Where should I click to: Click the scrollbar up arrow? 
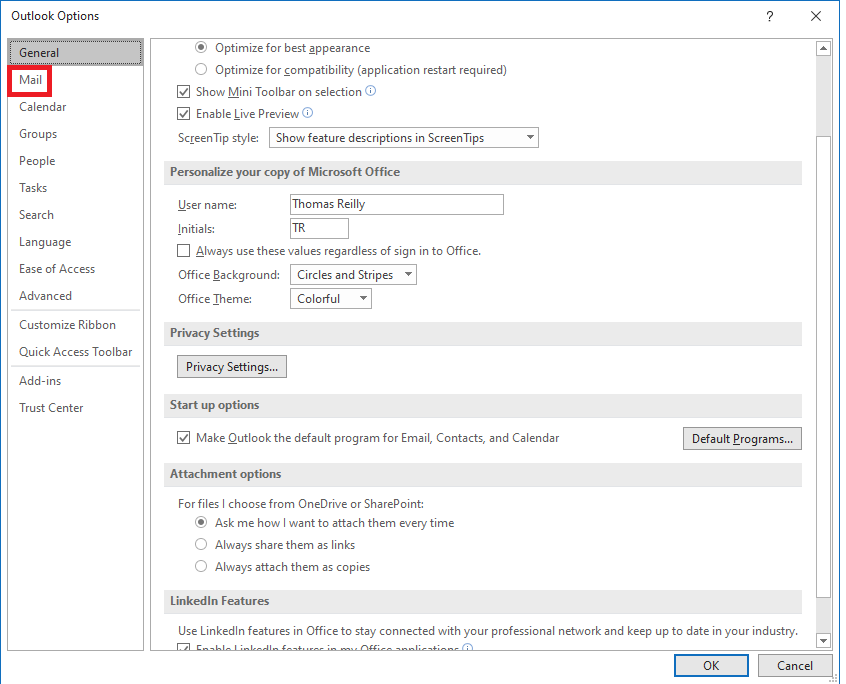point(823,49)
